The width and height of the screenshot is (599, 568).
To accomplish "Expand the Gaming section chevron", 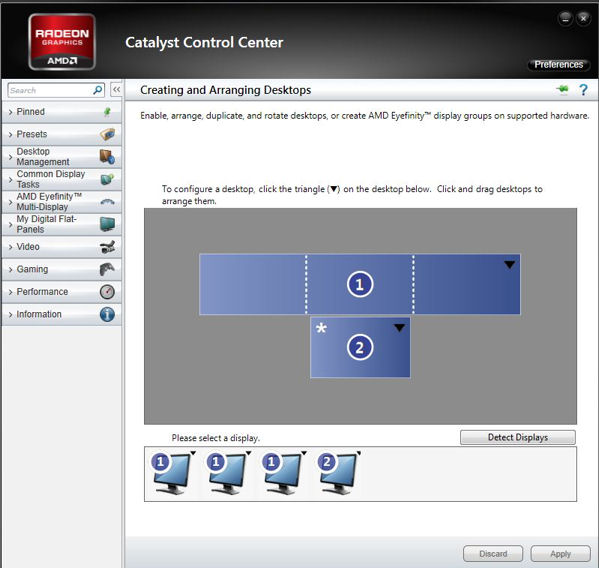I will 10,270.
